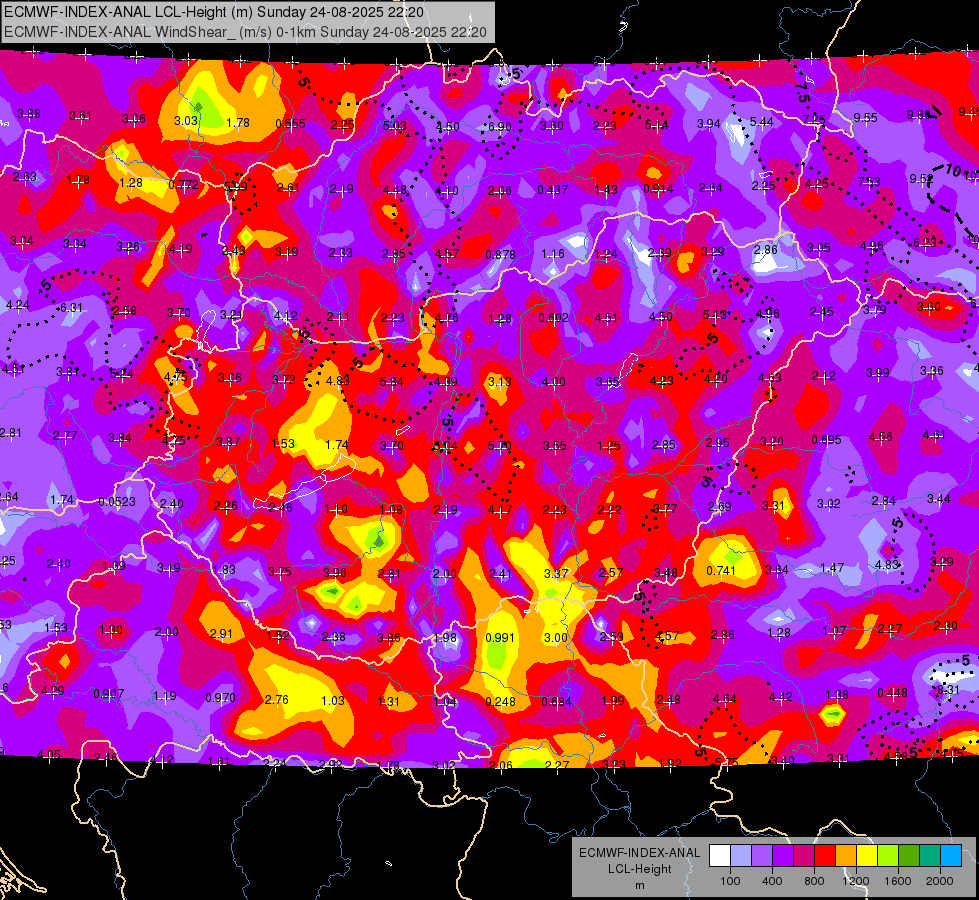This screenshot has height=900, width=979.
Task: Click the LCL-Height title line
Action: [x=214, y=12]
